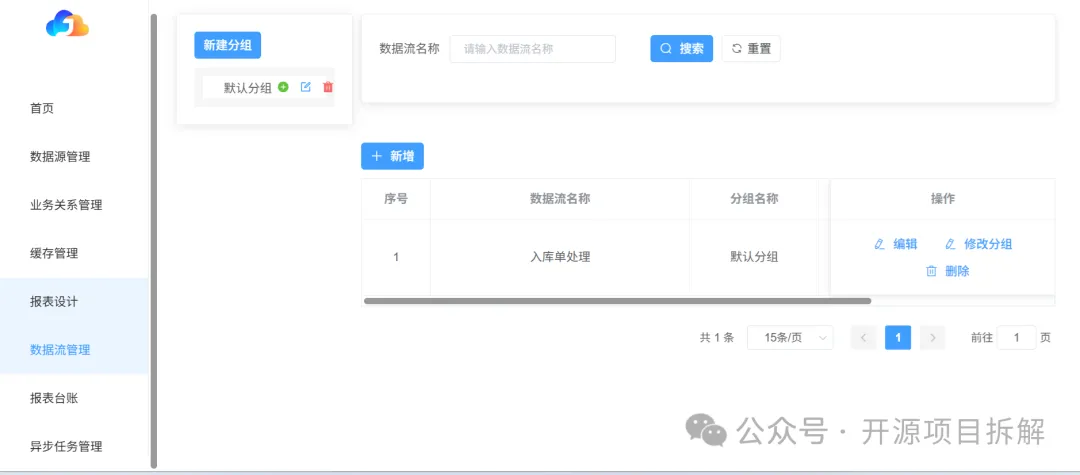Click the 操作 column header
This screenshot has height=475, width=1080.
click(x=943, y=199)
